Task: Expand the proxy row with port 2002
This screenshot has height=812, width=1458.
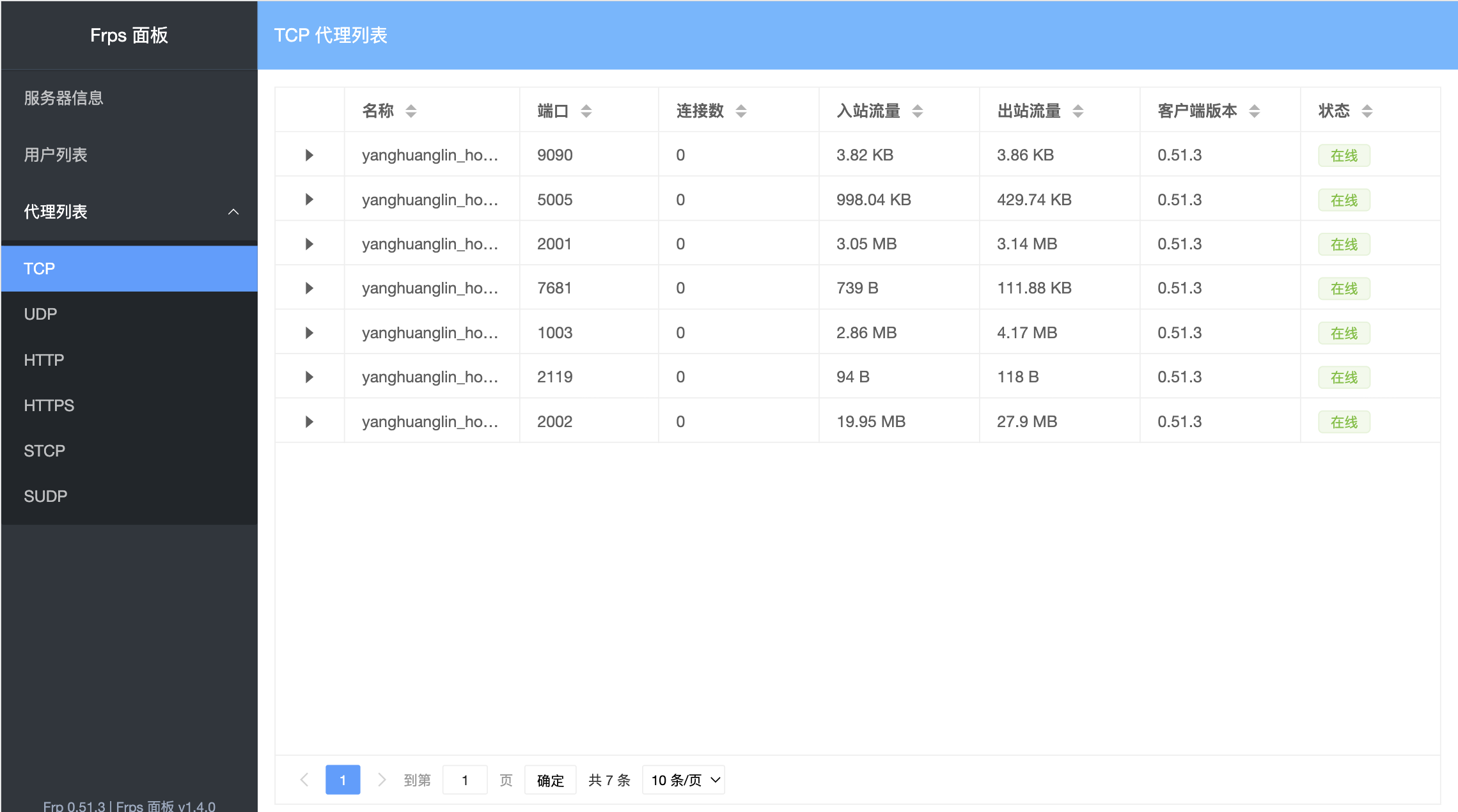Action: 310,421
